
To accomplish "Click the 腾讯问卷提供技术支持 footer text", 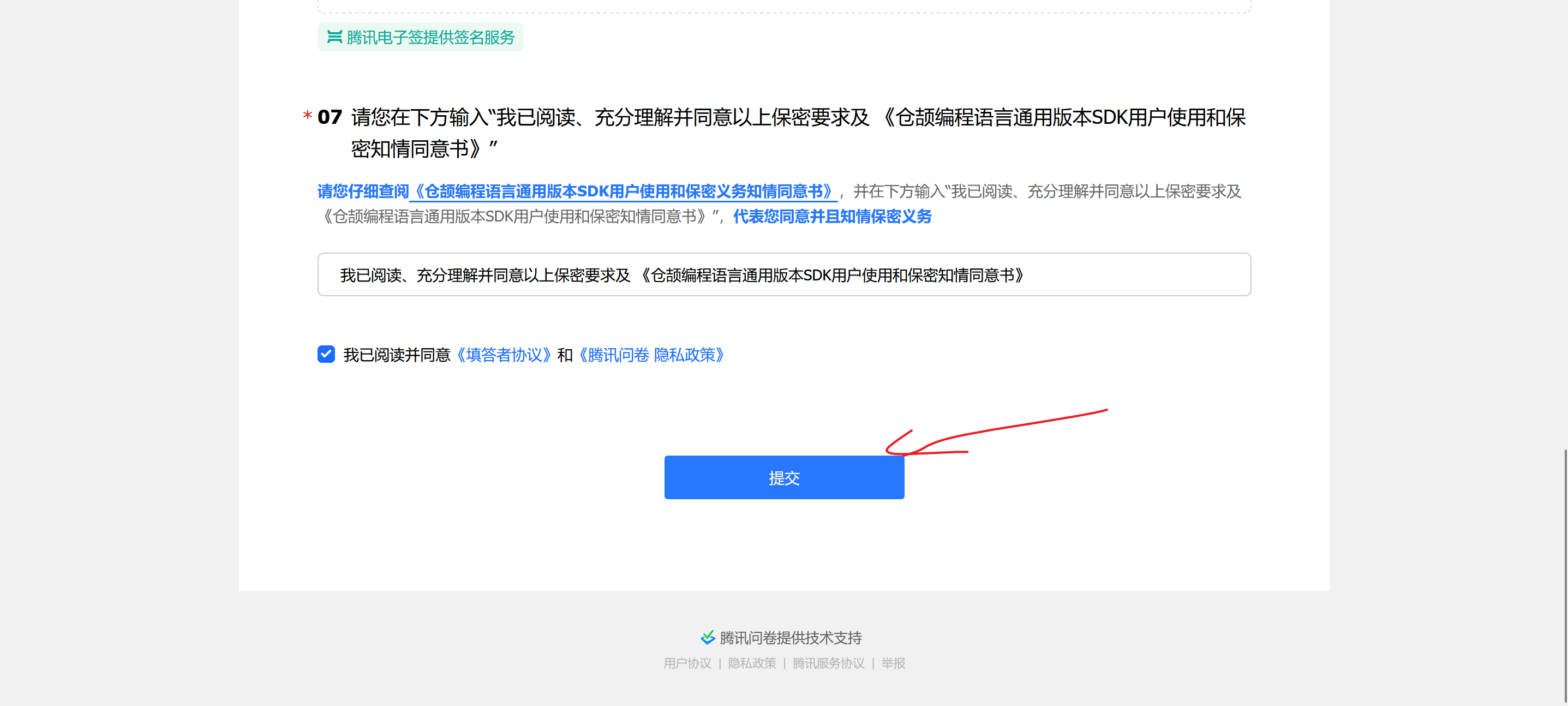I will click(x=790, y=637).
